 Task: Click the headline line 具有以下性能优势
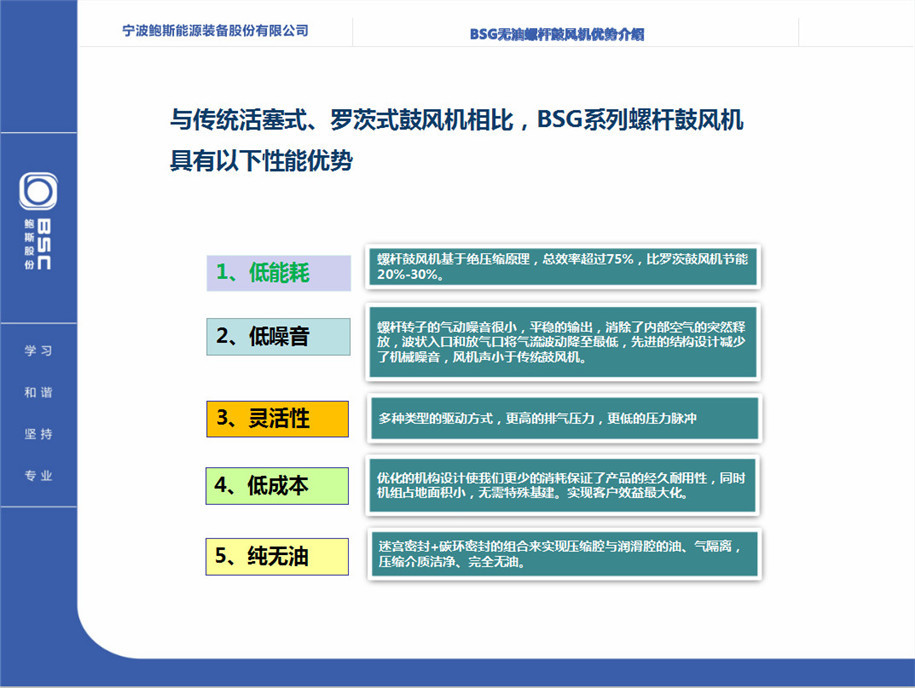pos(261,160)
